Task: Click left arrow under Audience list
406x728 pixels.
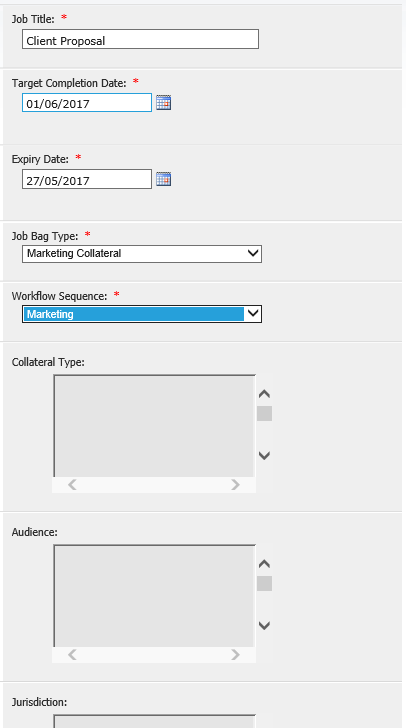Action: [72, 655]
